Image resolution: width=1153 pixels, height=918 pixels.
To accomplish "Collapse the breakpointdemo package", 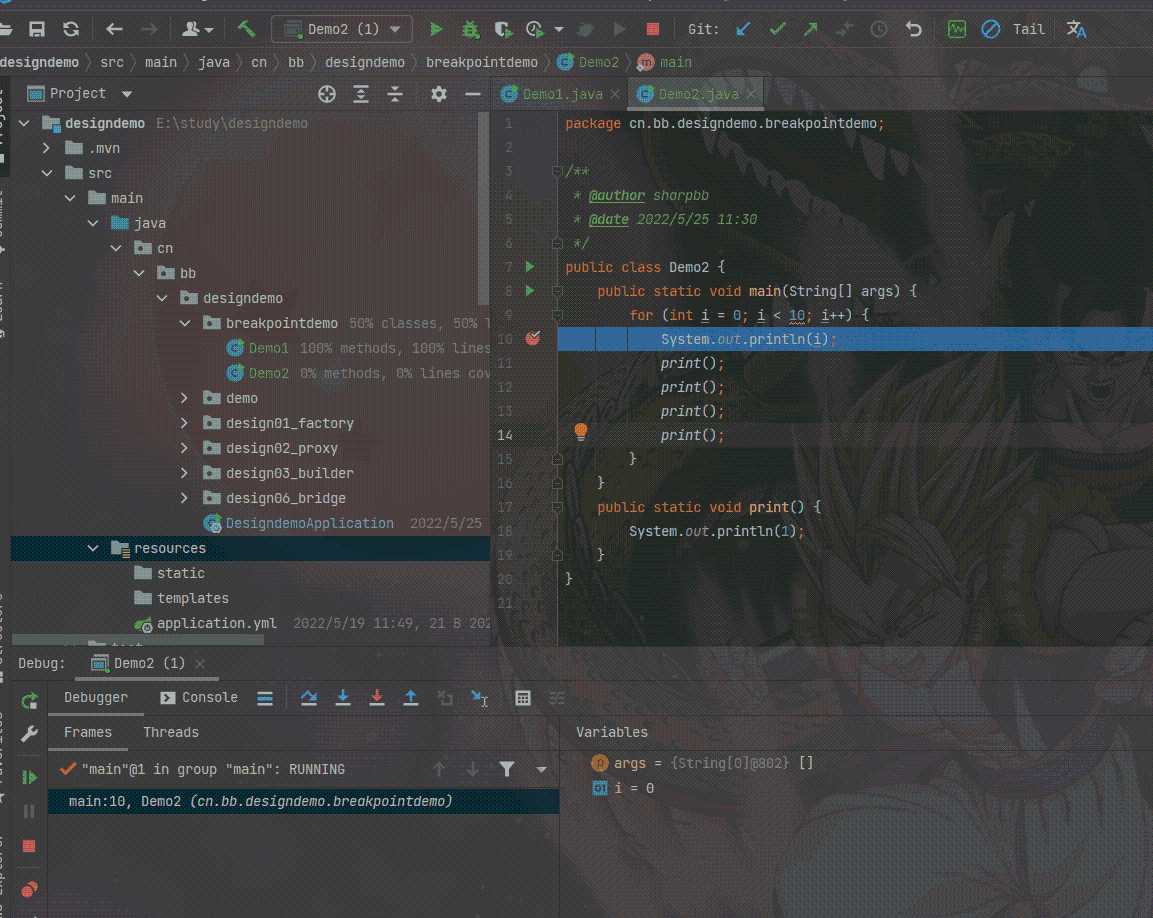I will (x=185, y=323).
